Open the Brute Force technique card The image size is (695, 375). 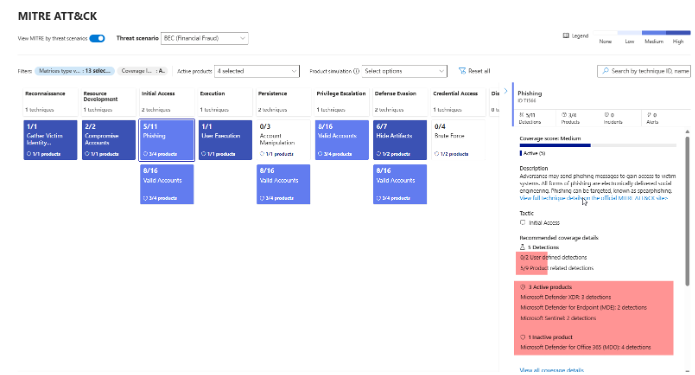tap(458, 140)
